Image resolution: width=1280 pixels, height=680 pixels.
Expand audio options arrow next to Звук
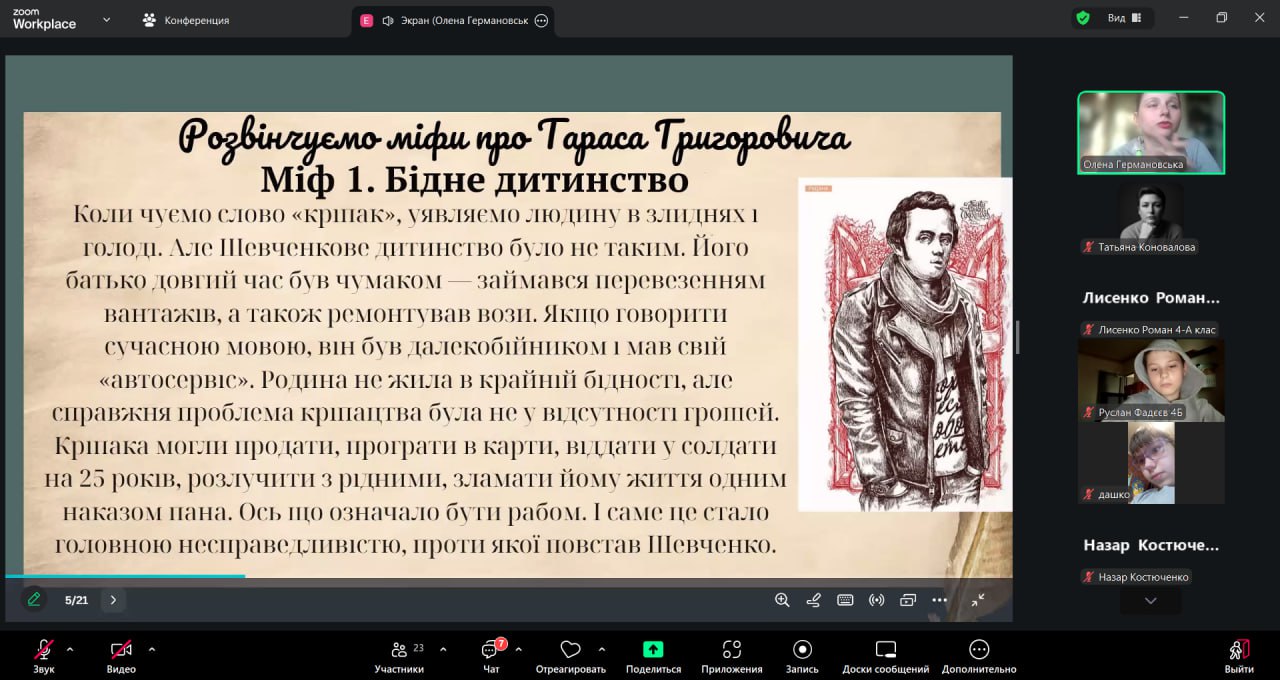point(75,648)
